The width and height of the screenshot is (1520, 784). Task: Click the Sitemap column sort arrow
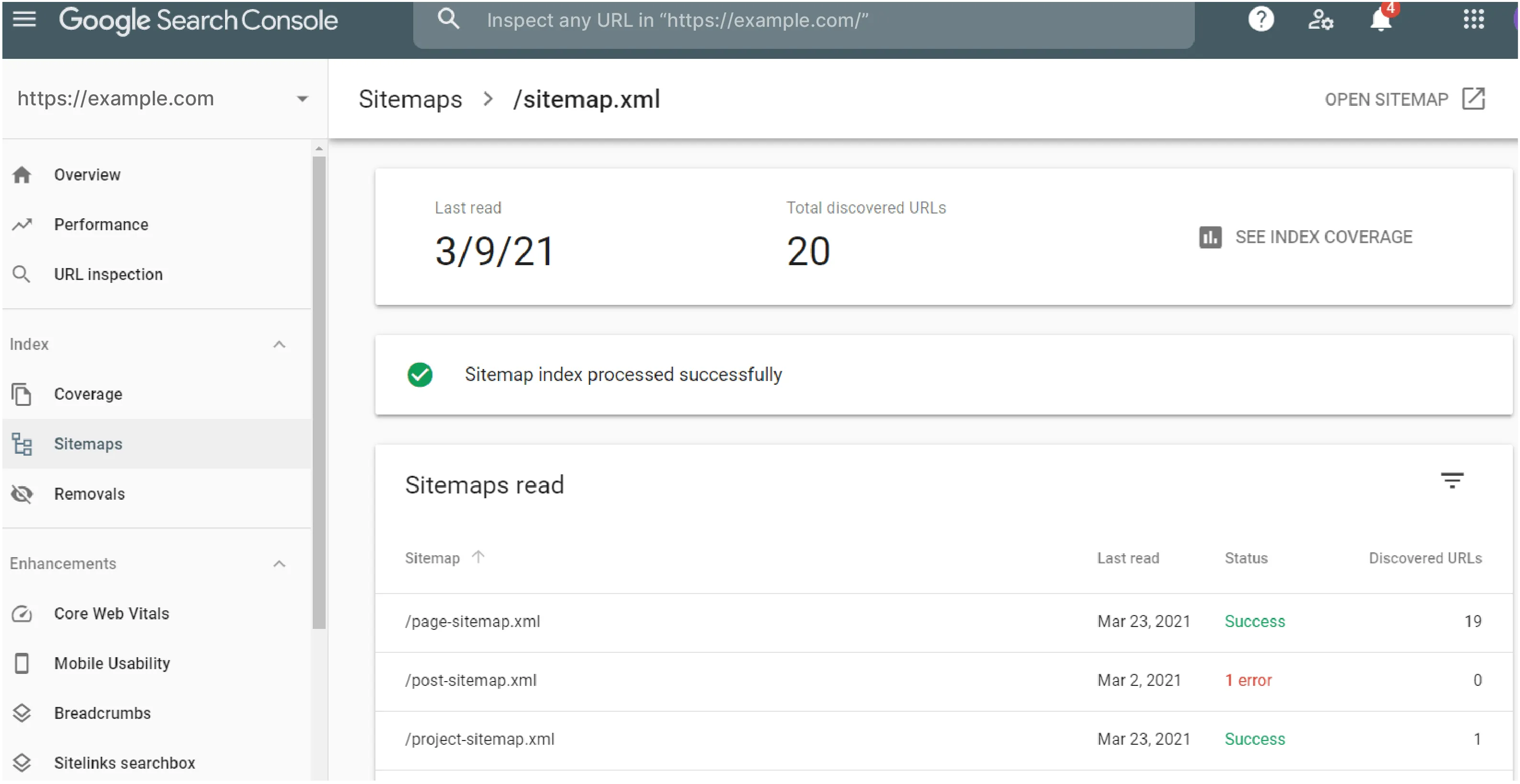(x=478, y=556)
